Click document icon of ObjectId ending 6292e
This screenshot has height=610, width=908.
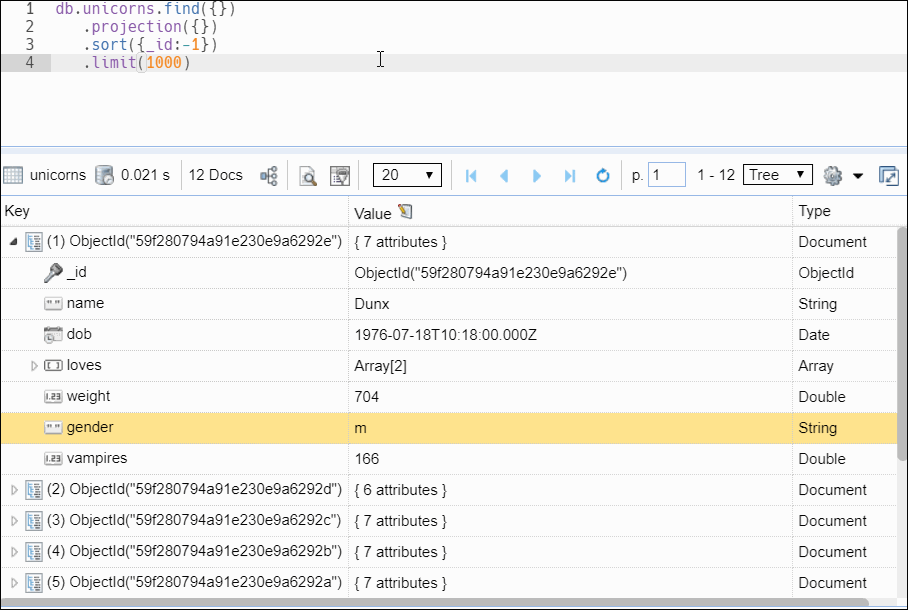[34, 242]
